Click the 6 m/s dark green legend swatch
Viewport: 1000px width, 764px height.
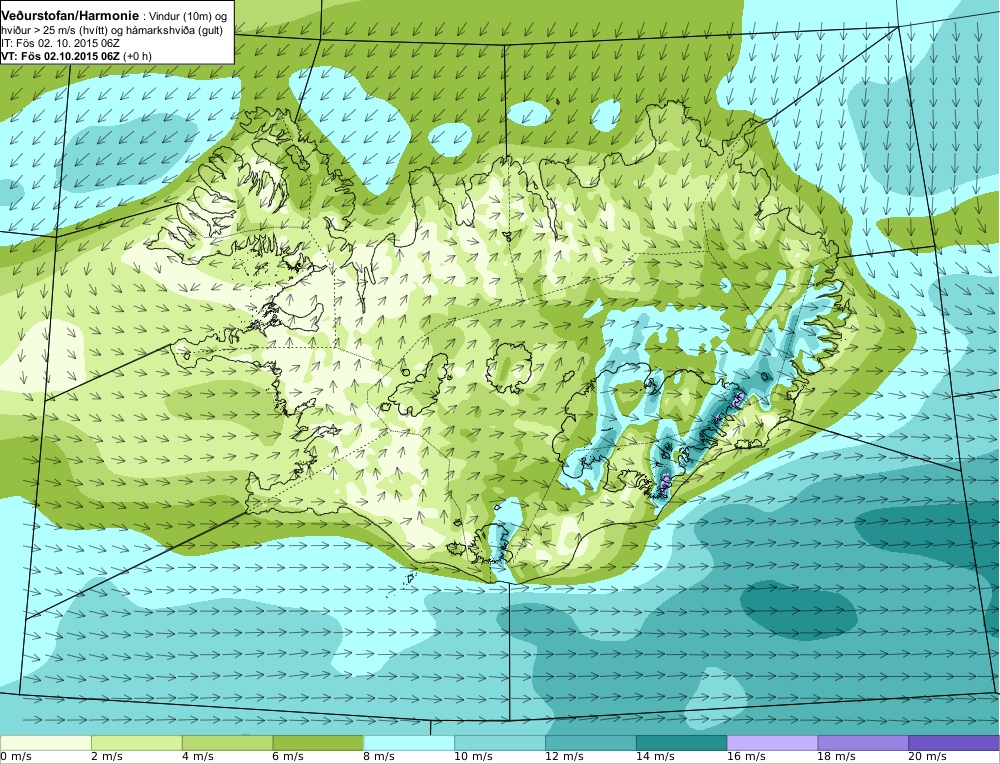pos(318,743)
